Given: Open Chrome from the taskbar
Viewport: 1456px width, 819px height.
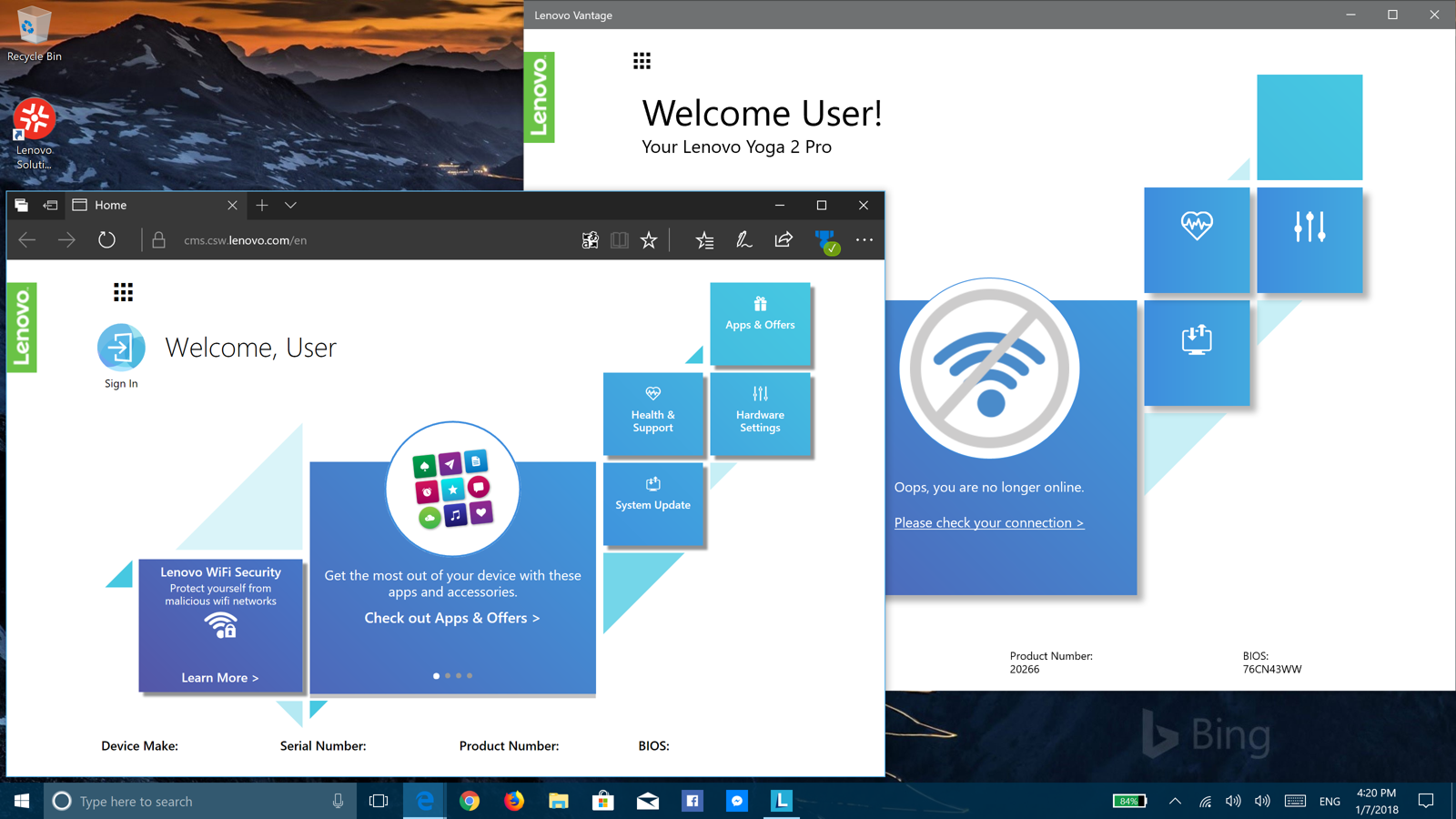Looking at the screenshot, I should coord(470,802).
